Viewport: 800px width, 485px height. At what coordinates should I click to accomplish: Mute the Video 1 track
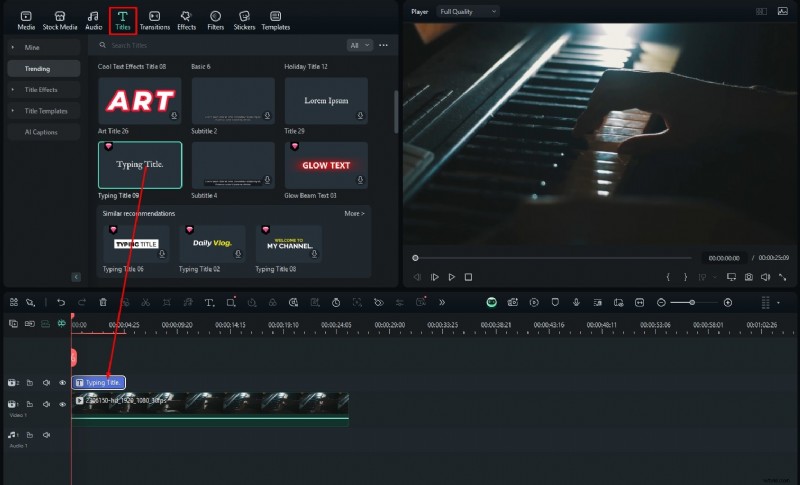(x=46, y=402)
